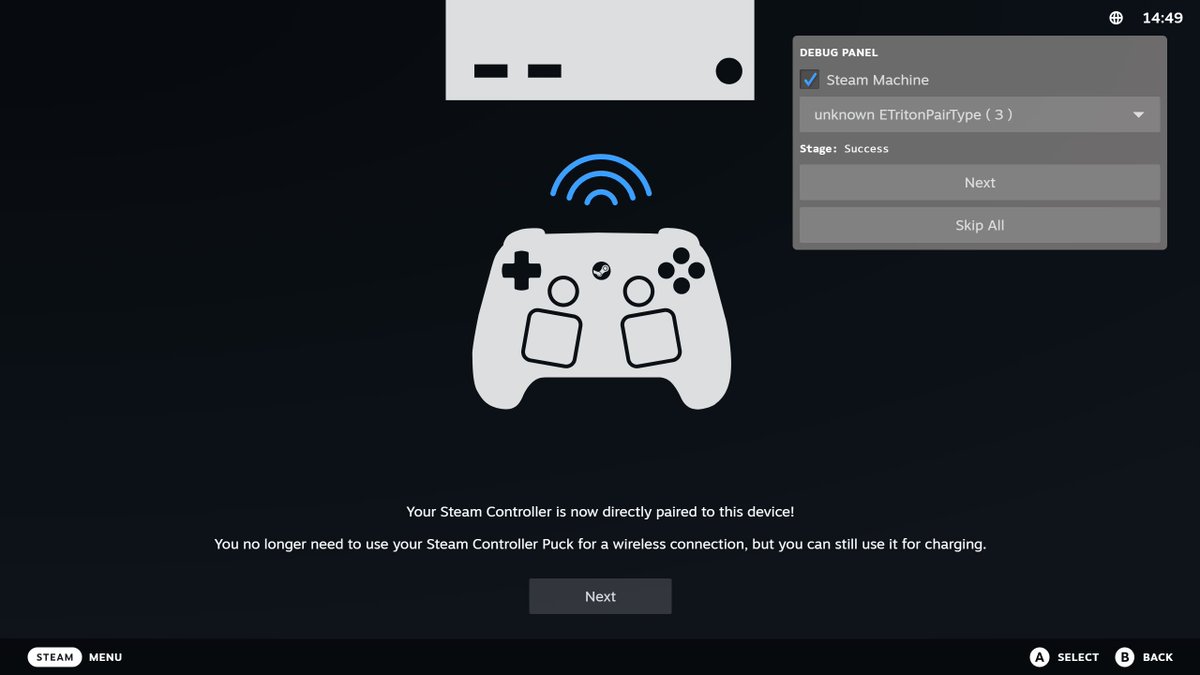Click the Steam Controller illustration
The height and width of the screenshot is (675, 1200).
tap(601, 318)
